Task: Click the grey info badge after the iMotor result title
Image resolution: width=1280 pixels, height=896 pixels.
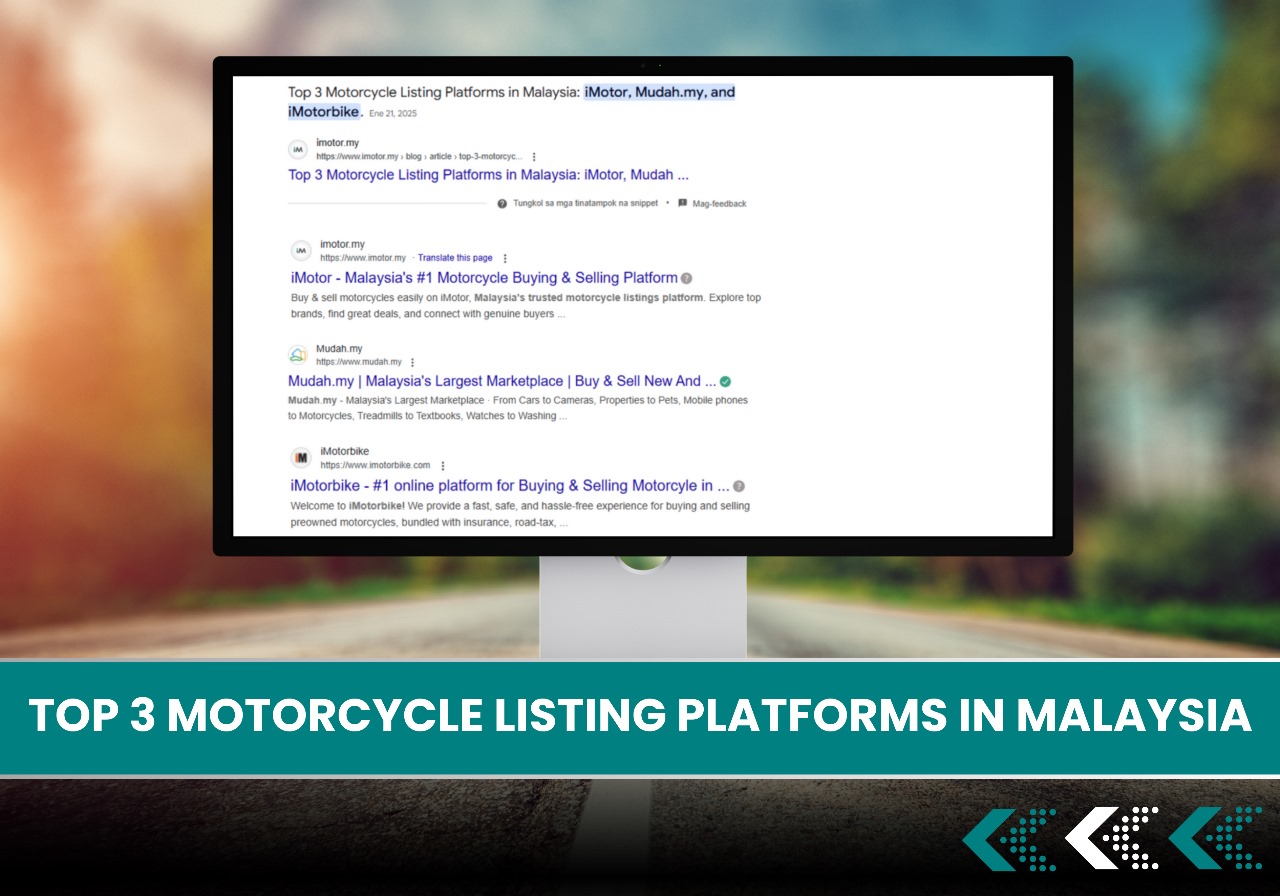Action: (x=686, y=278)
